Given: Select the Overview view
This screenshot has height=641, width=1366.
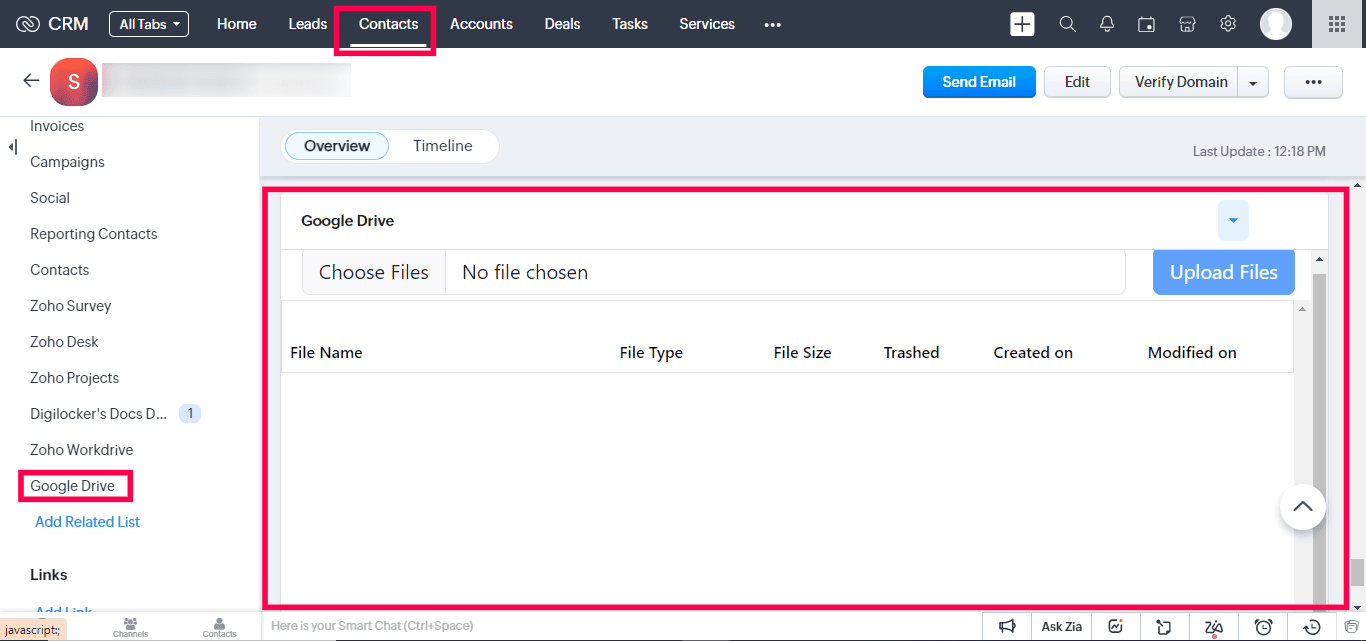Looking at the screenshot, I should pos(337,146).
